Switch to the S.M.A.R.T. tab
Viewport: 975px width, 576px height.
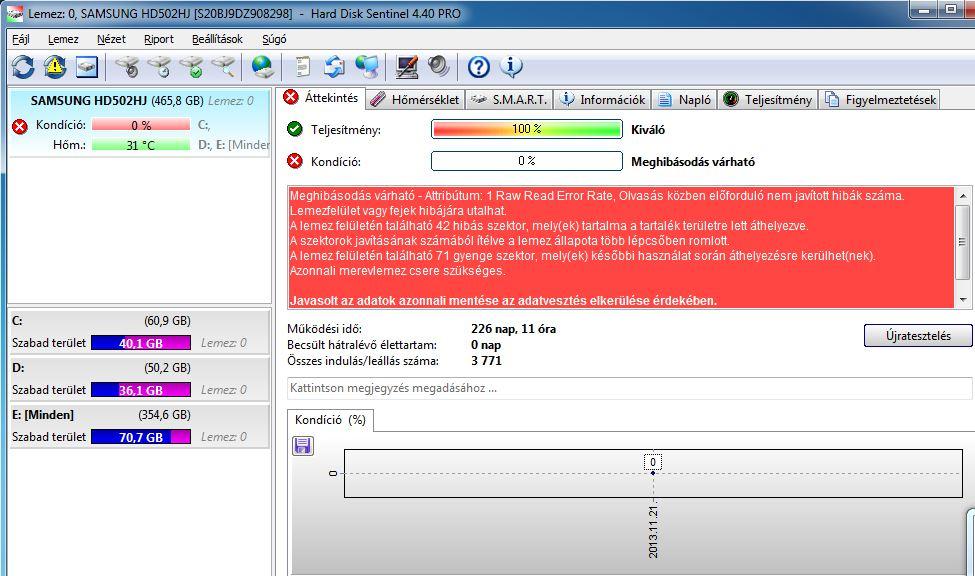[x=509, y=100]
